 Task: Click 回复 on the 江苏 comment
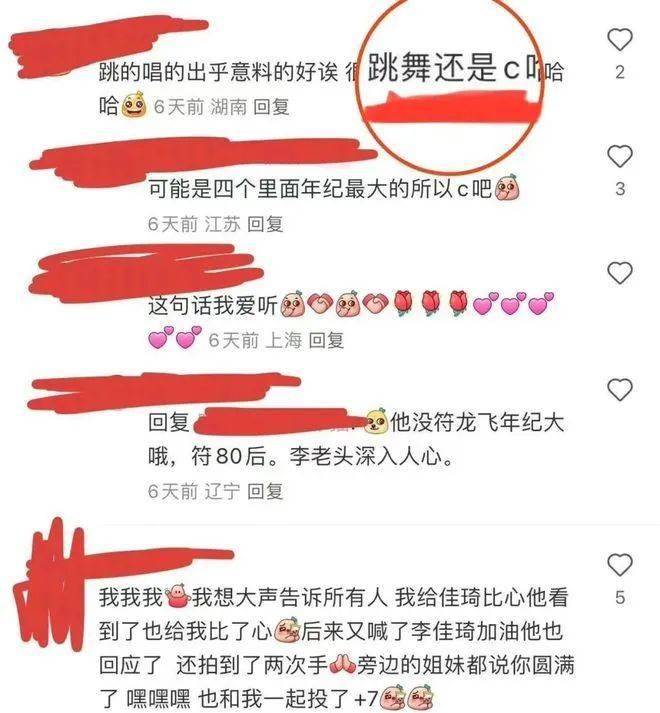[x=265, y=224]
